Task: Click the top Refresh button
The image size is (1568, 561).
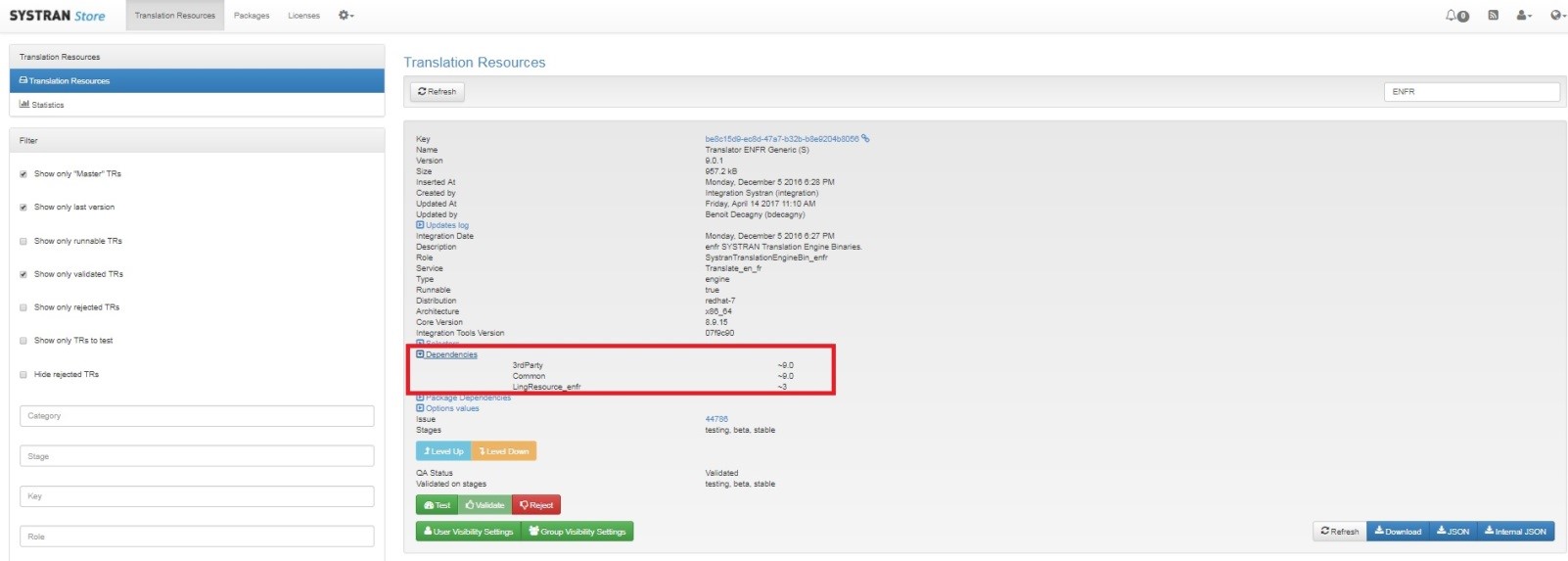Action: (x=437, y=92)
